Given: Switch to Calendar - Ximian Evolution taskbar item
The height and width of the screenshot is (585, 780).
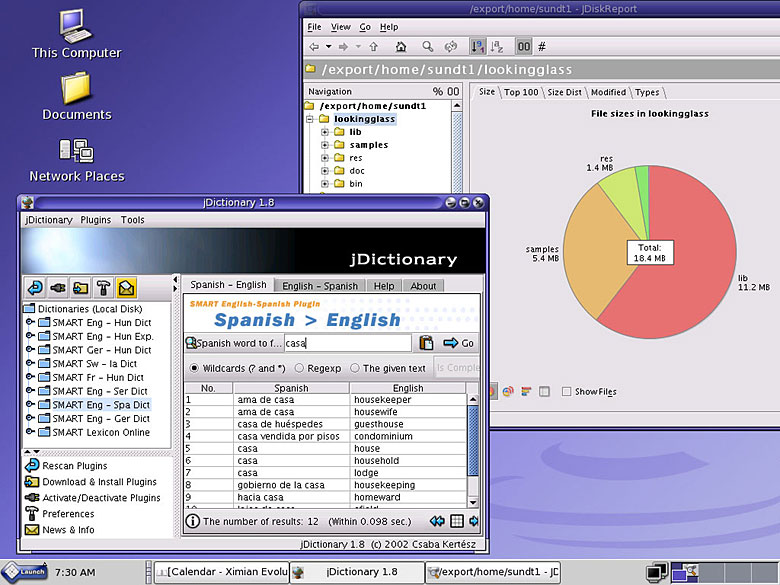Looking at the screenshot, I should click(221, 572).
